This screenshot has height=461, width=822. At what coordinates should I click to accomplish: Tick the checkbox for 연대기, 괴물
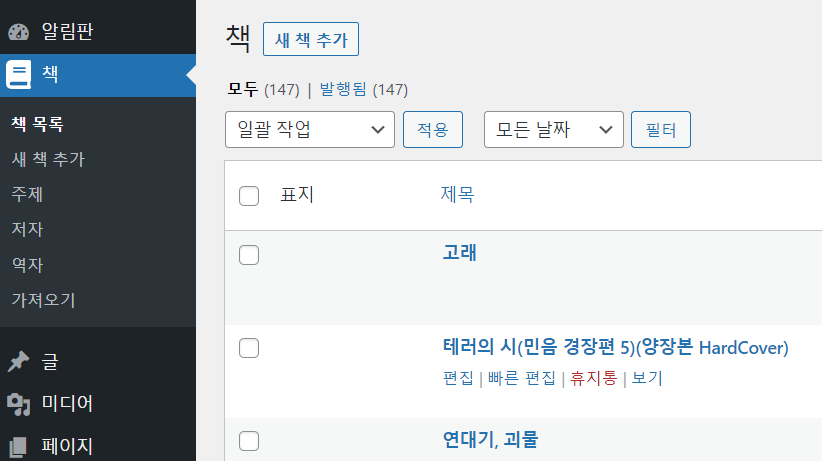tap(250, 441)
